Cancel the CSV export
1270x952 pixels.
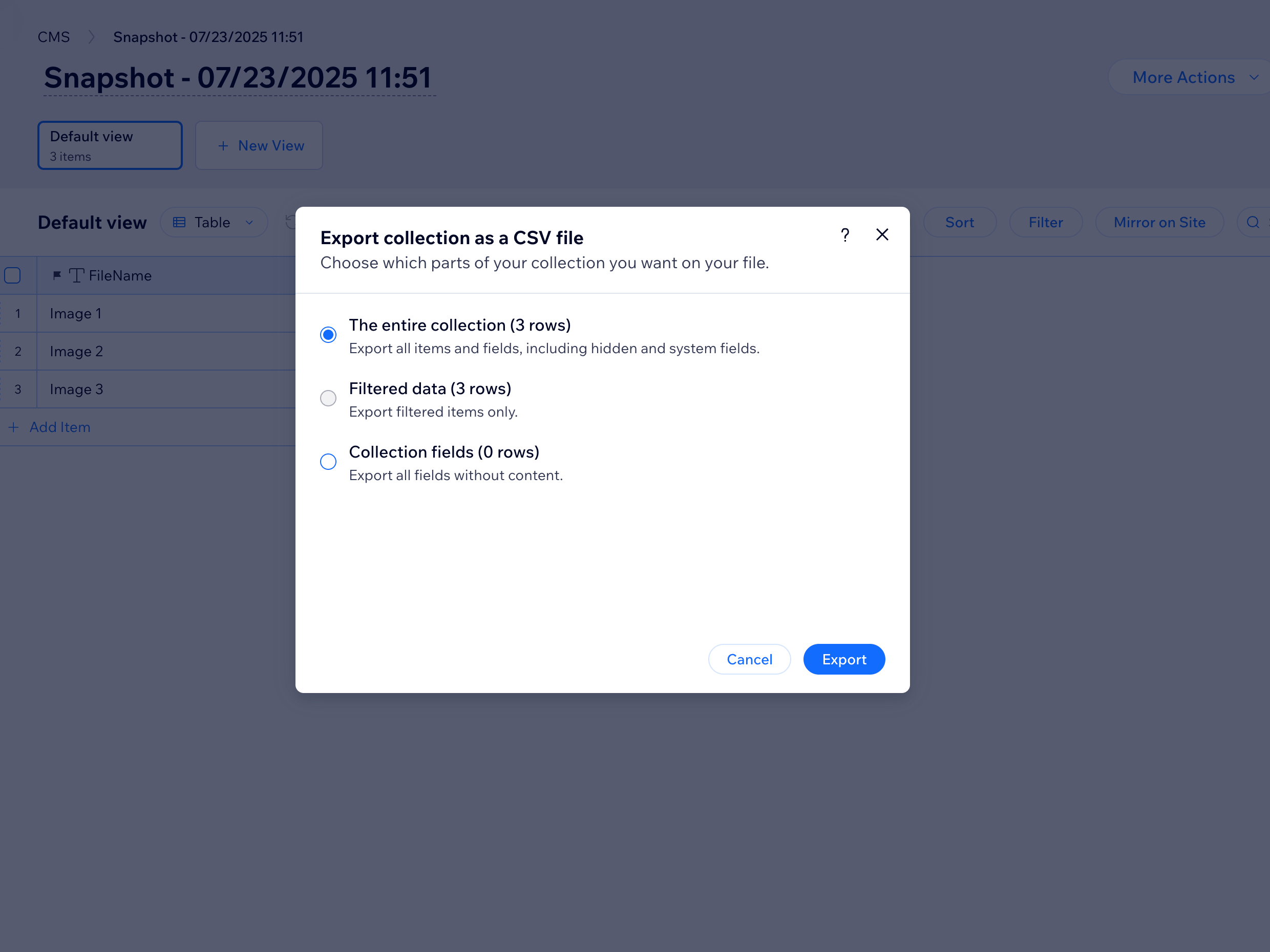(749, 659)
